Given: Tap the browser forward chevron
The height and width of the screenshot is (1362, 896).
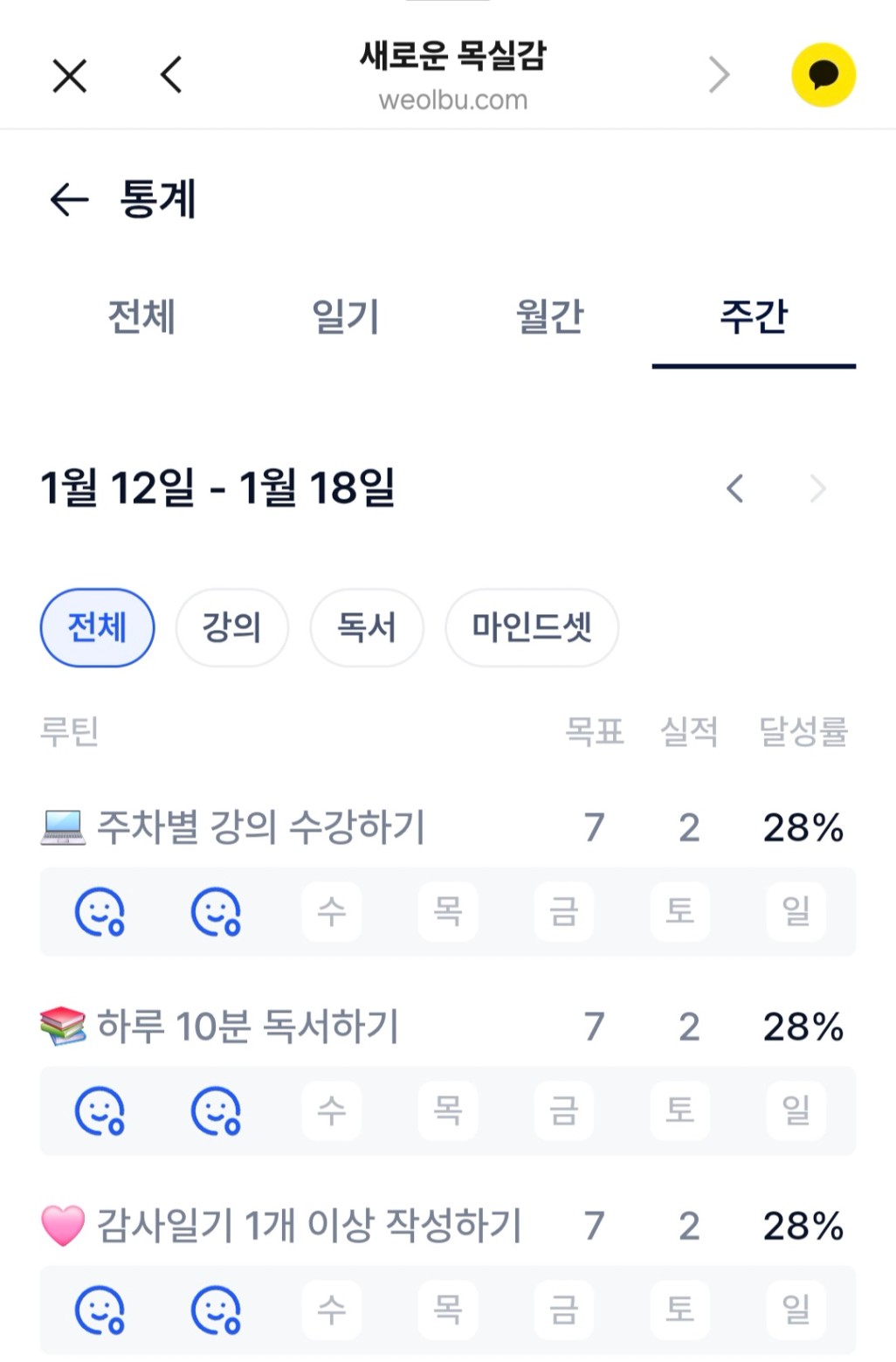Looking at the screenshot, I should click(719, 75).
